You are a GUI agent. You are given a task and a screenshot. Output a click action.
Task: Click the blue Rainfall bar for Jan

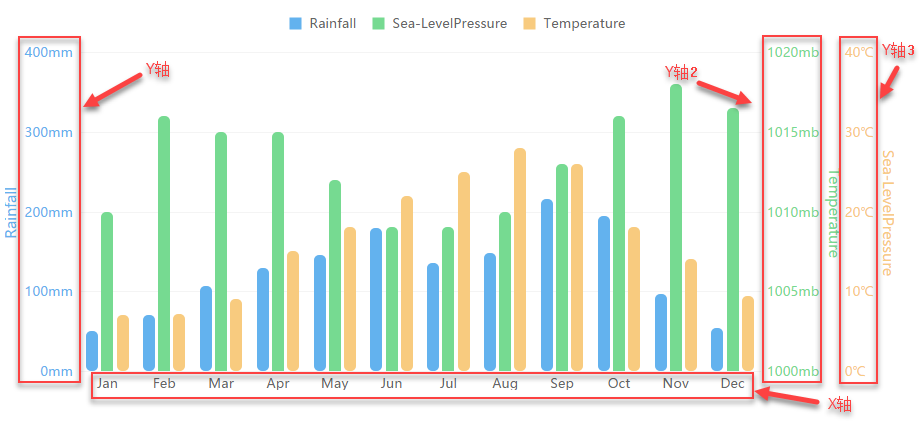(x=92, y=350)
